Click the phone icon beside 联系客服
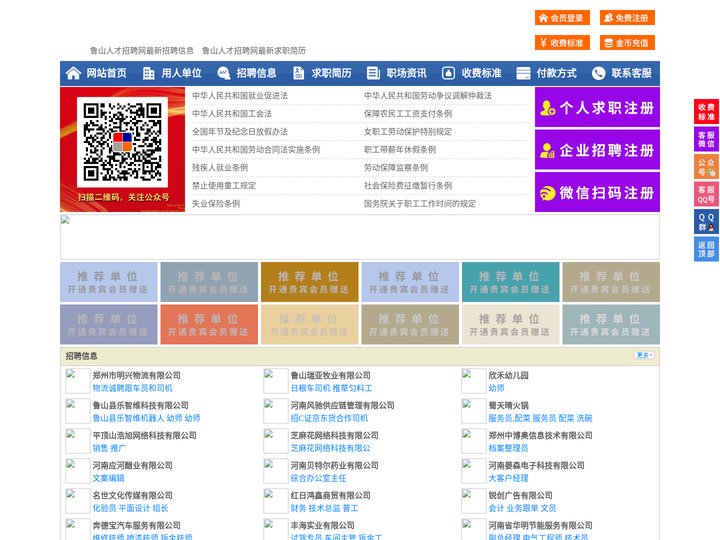720x540 pixels. [x=598, y=73]
